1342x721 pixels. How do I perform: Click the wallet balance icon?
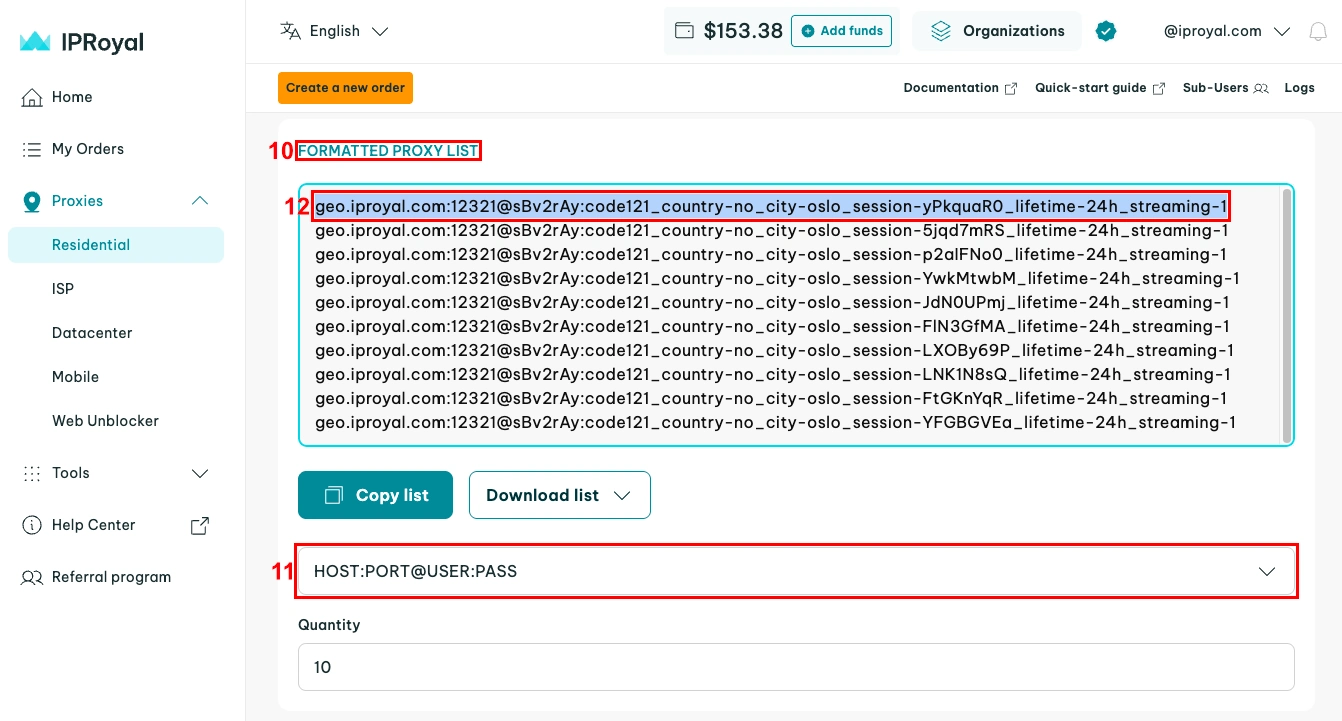(x=685, y=31)
